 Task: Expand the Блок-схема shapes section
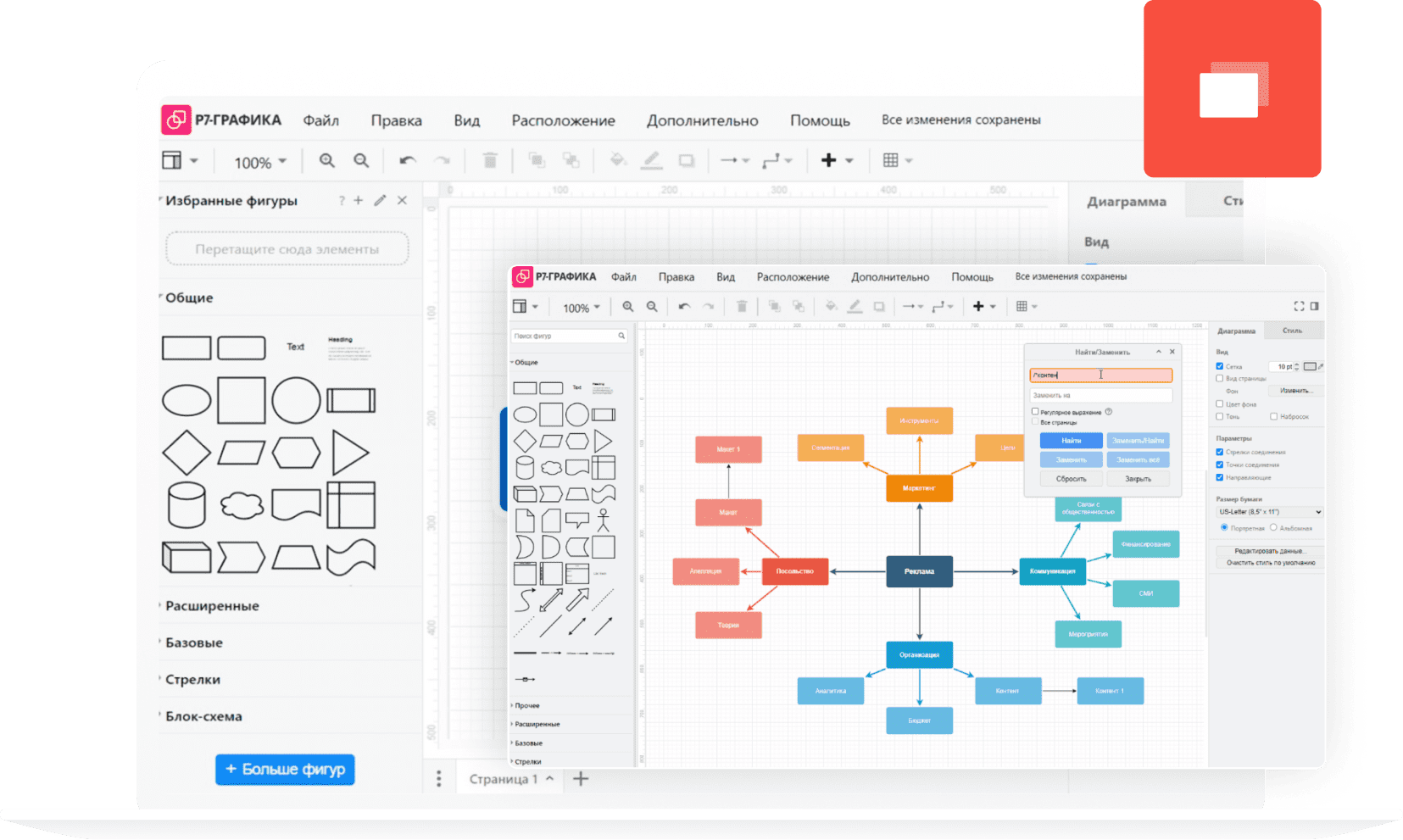tap(203, 716)
